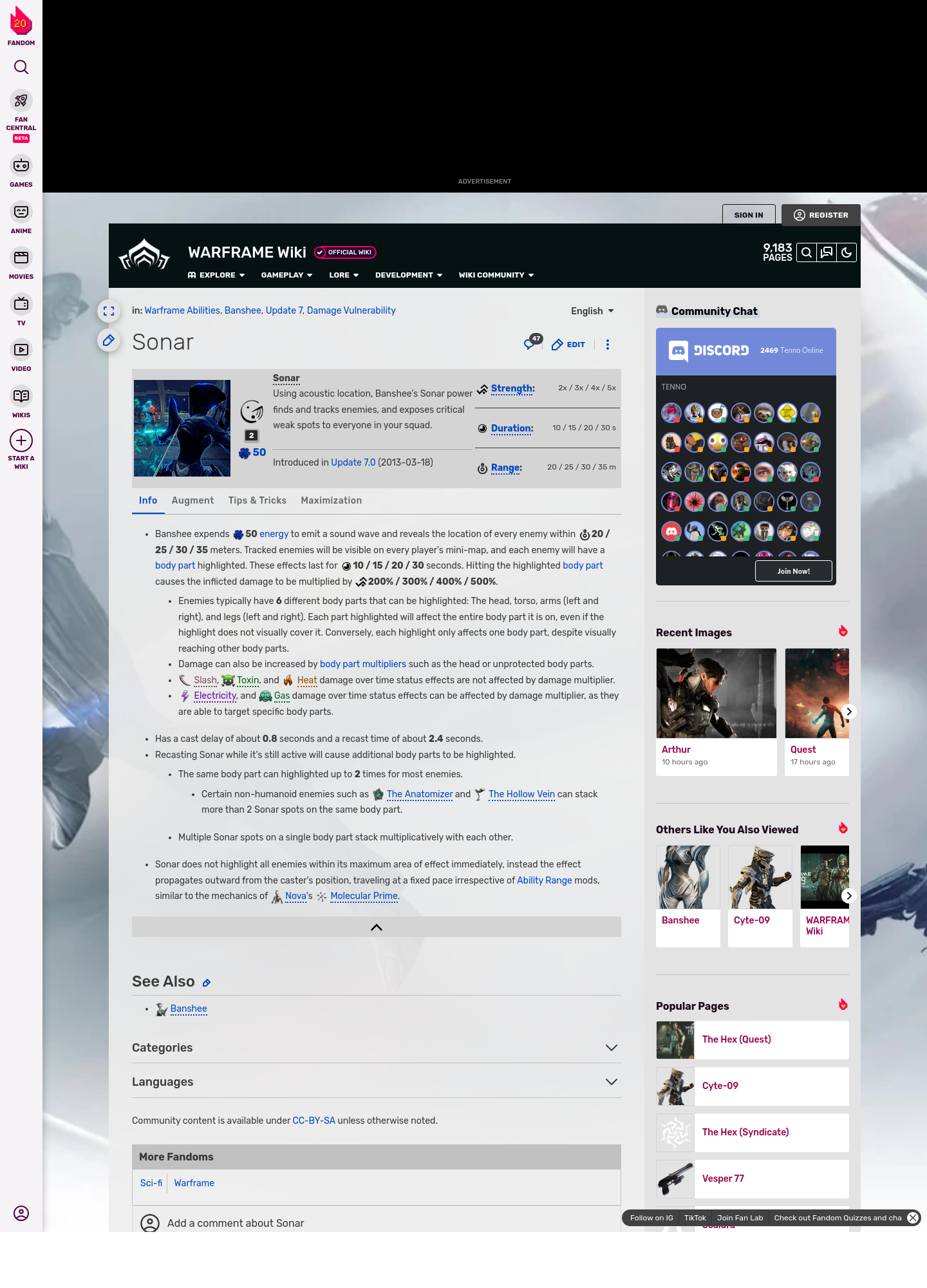Viewport: 927px width, 1288px height.
Task: Click the Follow on IG link
Action: point(651,1218)
